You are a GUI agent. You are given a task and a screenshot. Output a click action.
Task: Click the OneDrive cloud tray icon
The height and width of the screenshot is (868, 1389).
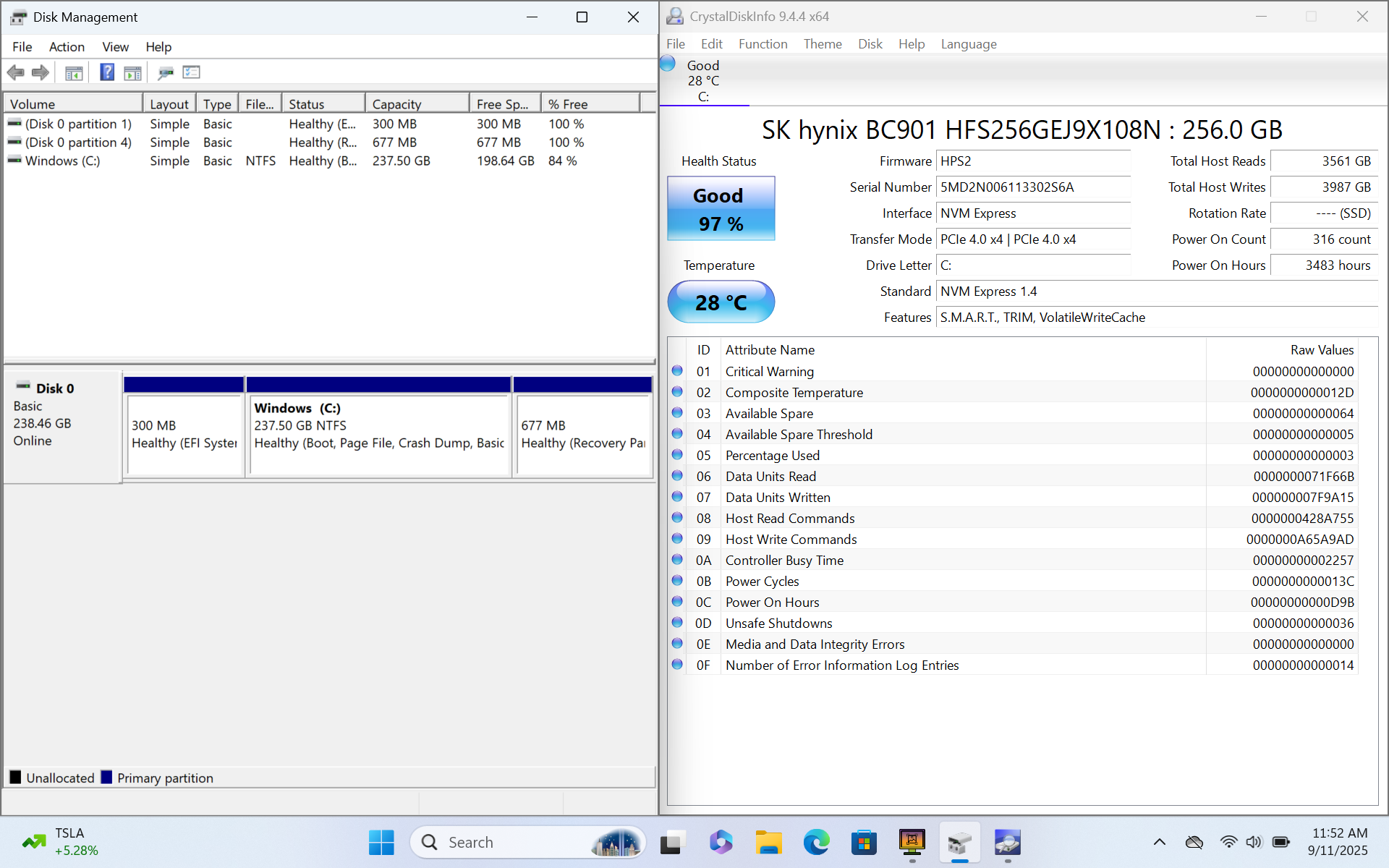1194,842
